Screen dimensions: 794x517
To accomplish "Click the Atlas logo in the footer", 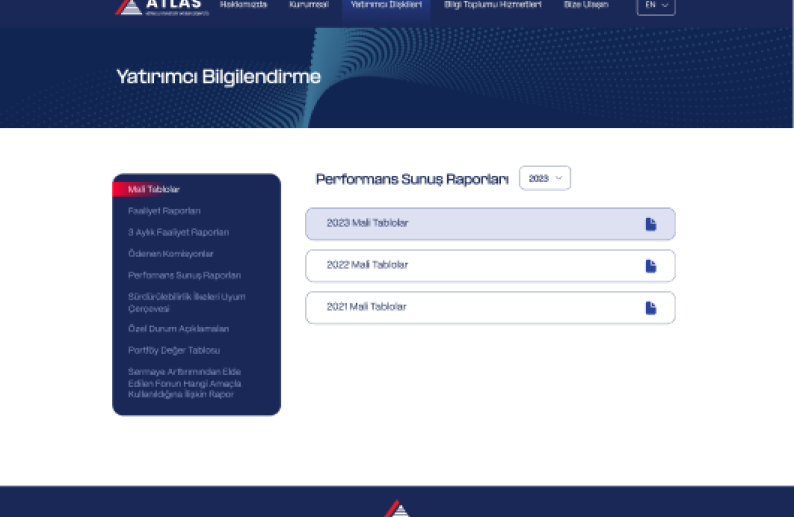I will [397, 508].
